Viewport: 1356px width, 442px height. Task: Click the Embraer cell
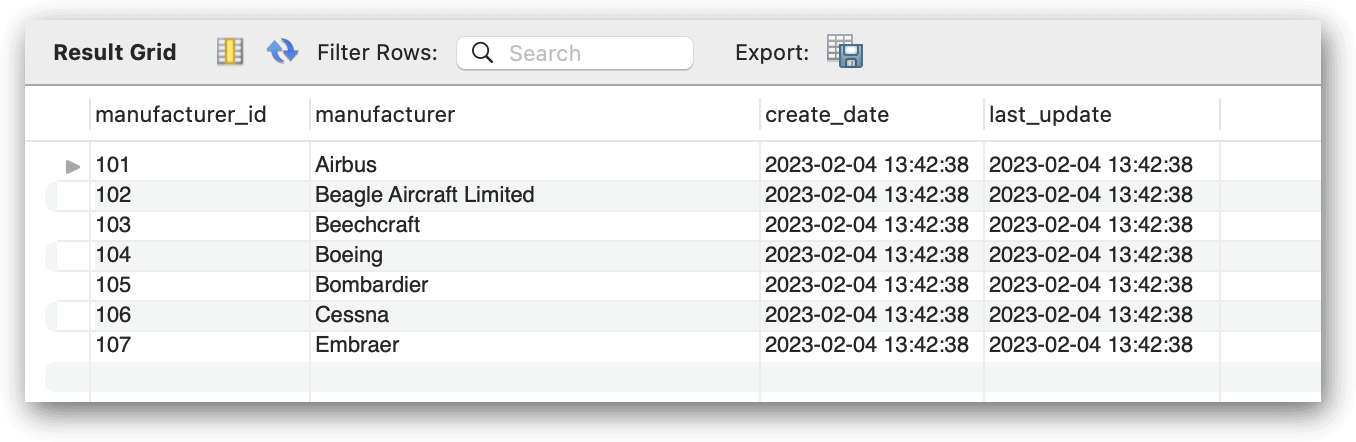[x=357, y=345]
